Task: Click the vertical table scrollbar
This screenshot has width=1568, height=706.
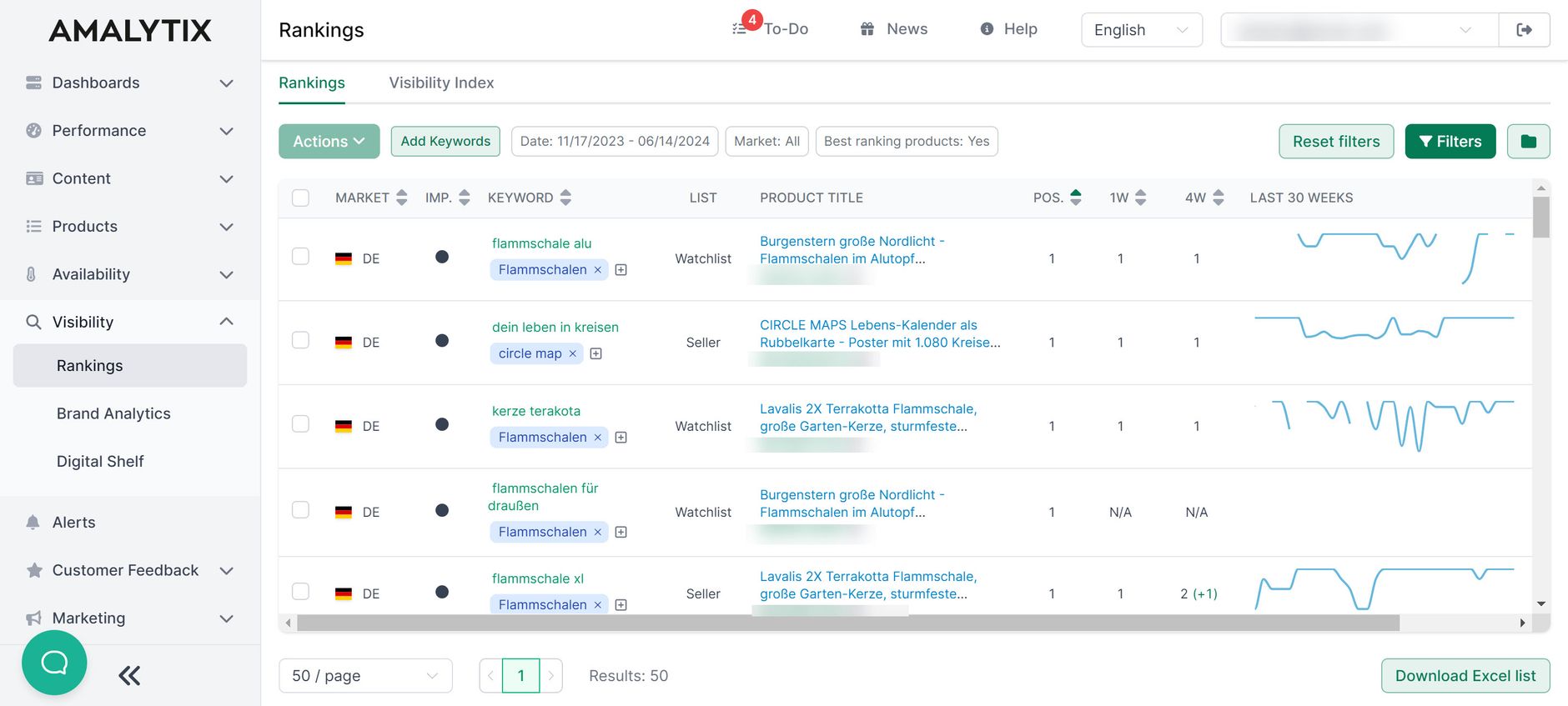Action: click(1541, 217)
